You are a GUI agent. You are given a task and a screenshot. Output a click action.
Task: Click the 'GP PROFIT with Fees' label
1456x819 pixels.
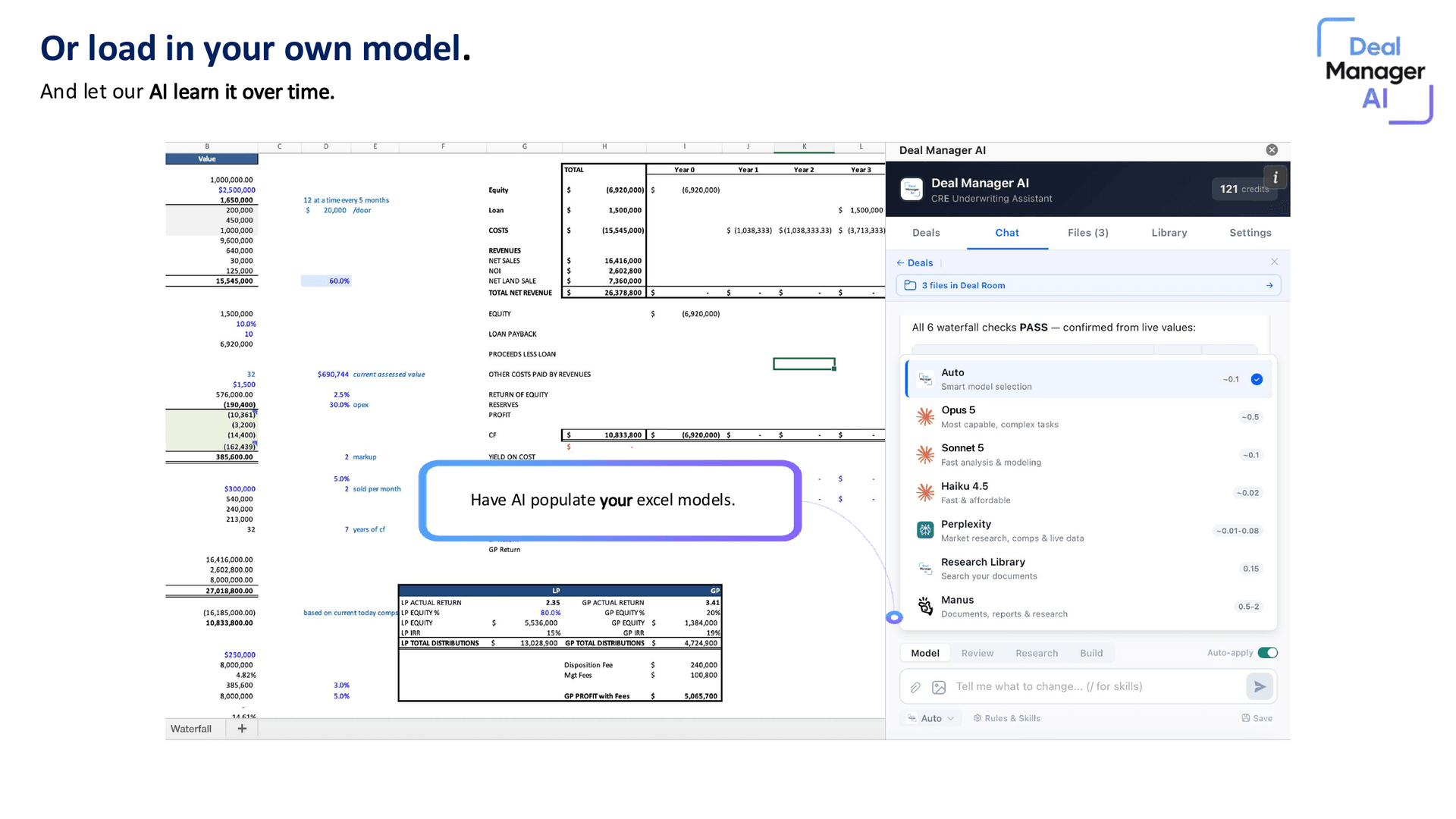pyautogui.click(x=597, y=696)
